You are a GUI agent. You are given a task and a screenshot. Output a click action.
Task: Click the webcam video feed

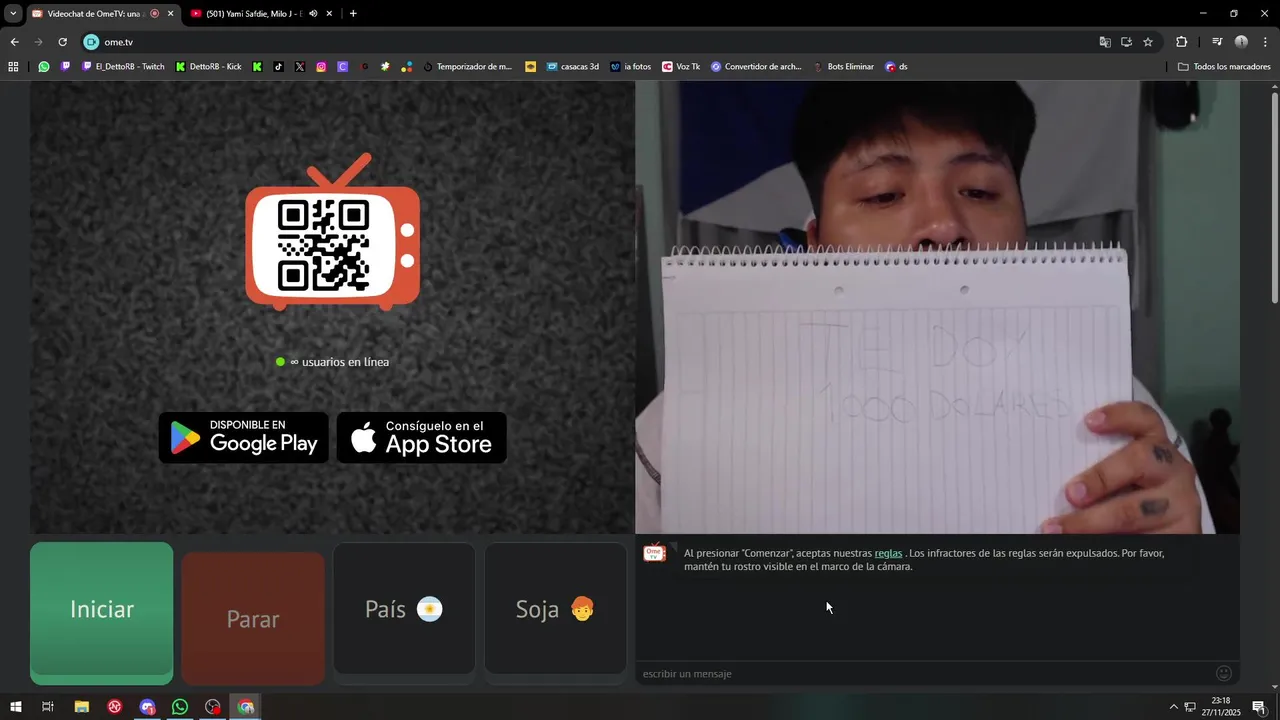point(937,307)
